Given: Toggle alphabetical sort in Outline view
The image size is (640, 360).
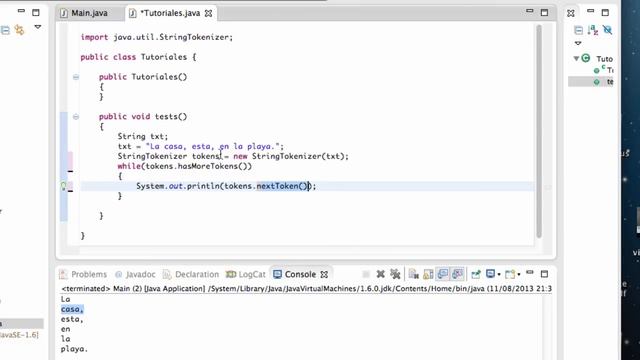Looking at the screenshot, I should point(593,30).
